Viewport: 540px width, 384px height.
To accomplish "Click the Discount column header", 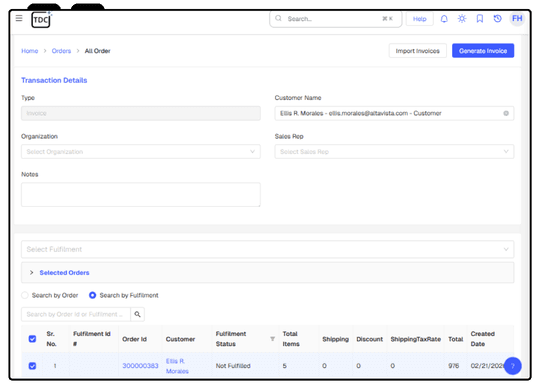I will (370, 339).
